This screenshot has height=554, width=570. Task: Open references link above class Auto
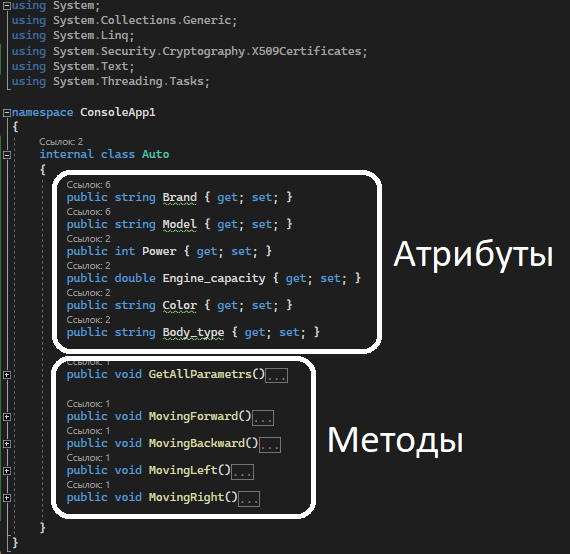61,141
